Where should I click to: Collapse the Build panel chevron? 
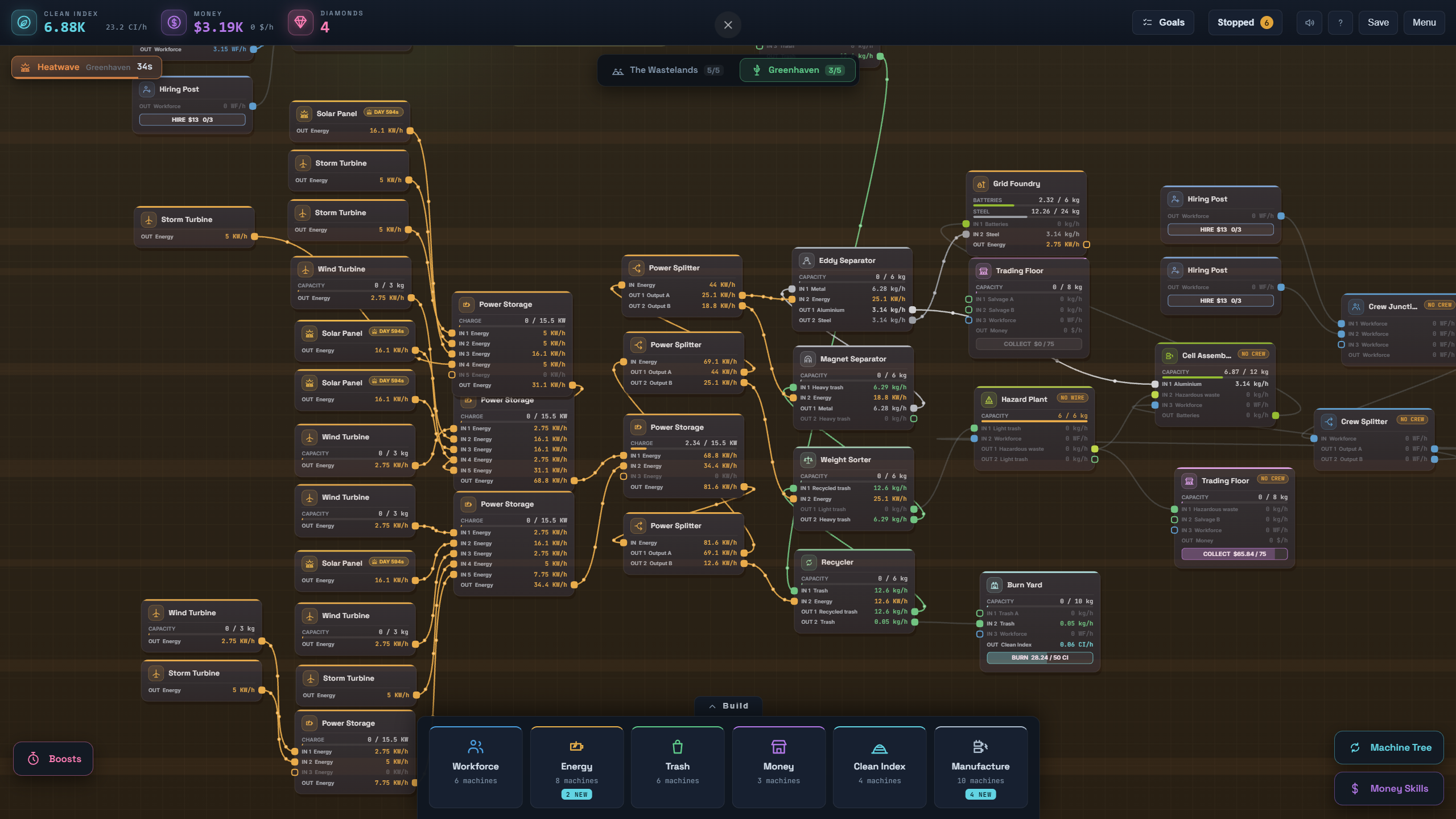tap(712, 706)
